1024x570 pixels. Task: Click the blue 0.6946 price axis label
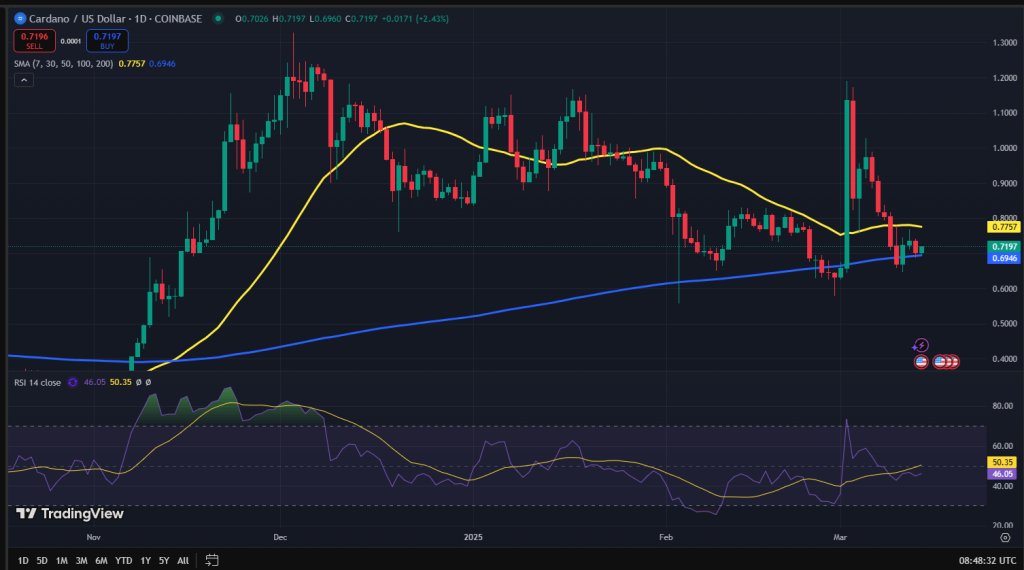click(x=1004, y=258)
